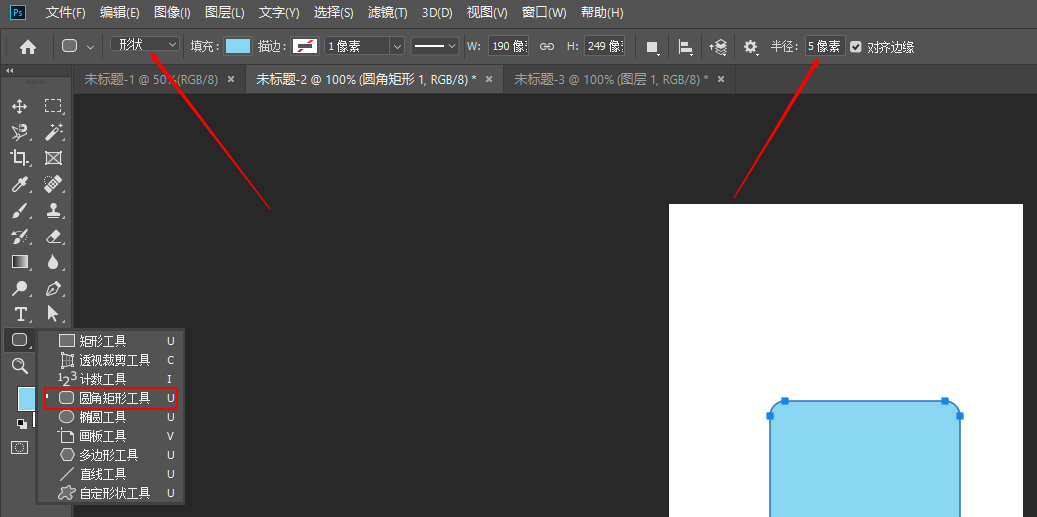
Task: Select the Horizontal Type tool
Action: (x=20, y=314)
